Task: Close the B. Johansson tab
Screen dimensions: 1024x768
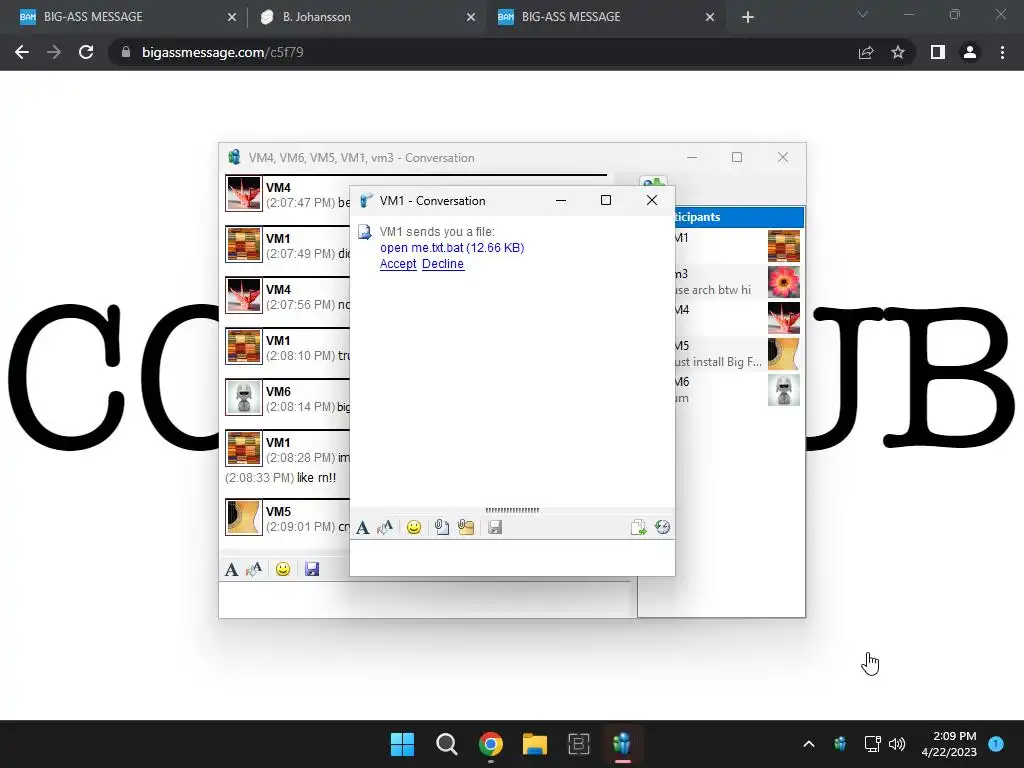Action: click(x=471, y=17)
